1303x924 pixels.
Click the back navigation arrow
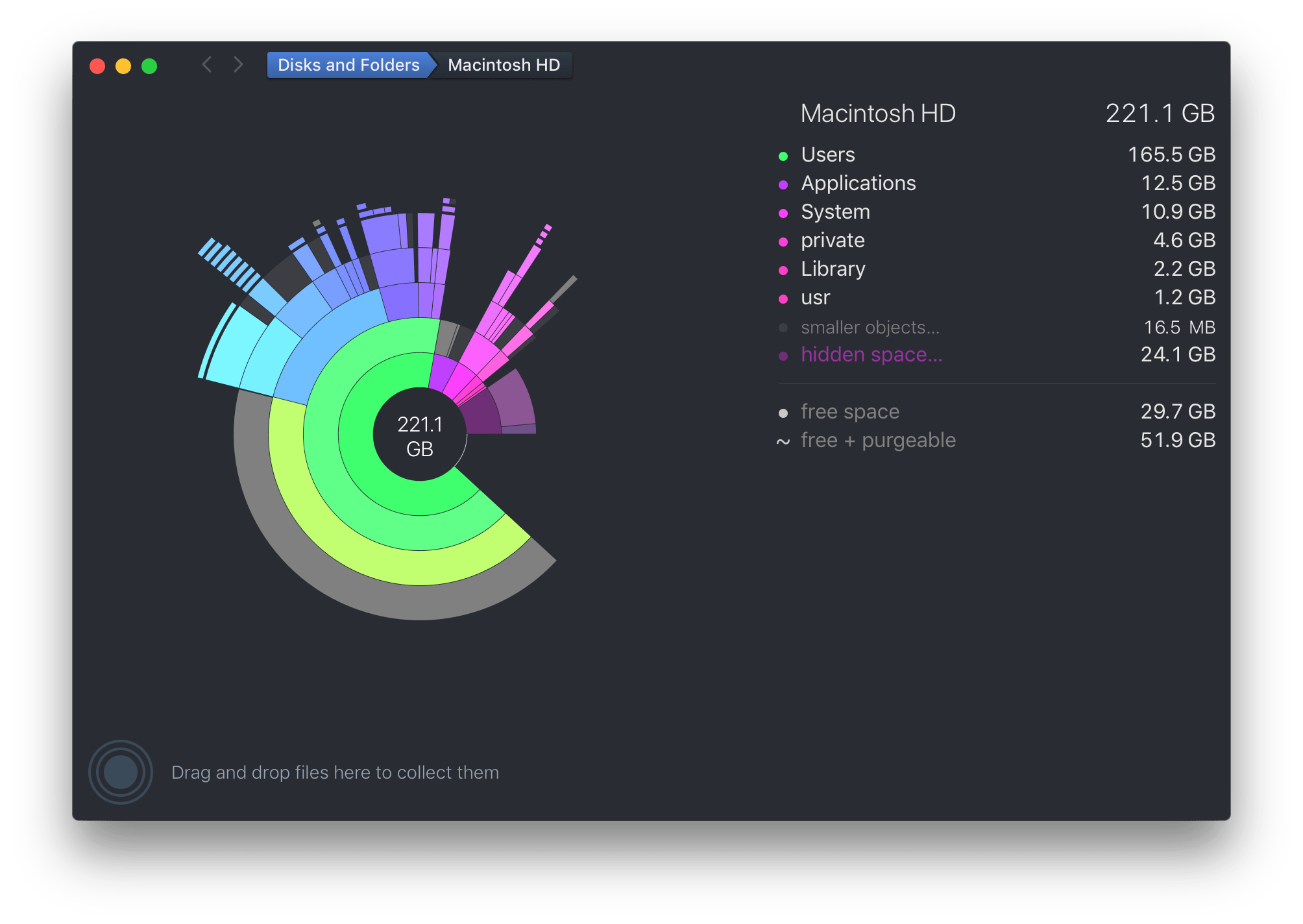point(207,65)
